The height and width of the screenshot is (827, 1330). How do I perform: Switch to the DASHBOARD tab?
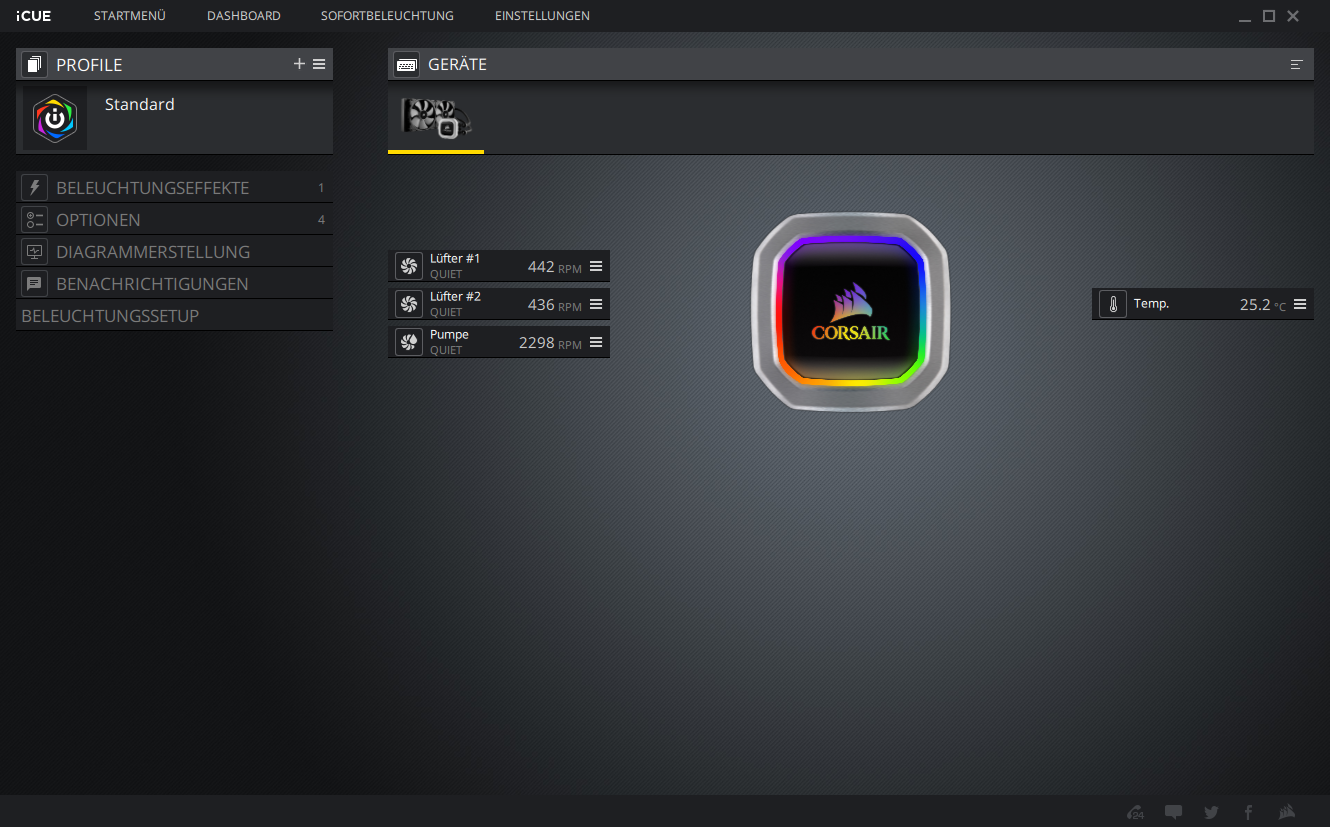(244, 16)
